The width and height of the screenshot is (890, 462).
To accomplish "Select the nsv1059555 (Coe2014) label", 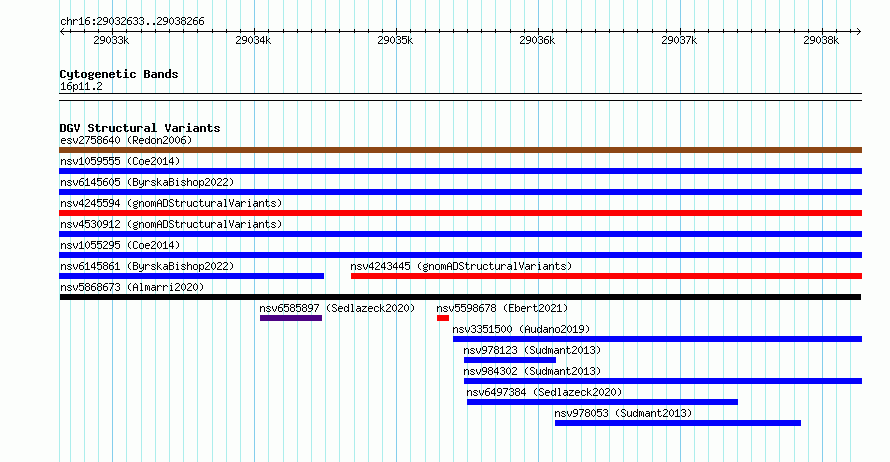I will coord(120,161).
